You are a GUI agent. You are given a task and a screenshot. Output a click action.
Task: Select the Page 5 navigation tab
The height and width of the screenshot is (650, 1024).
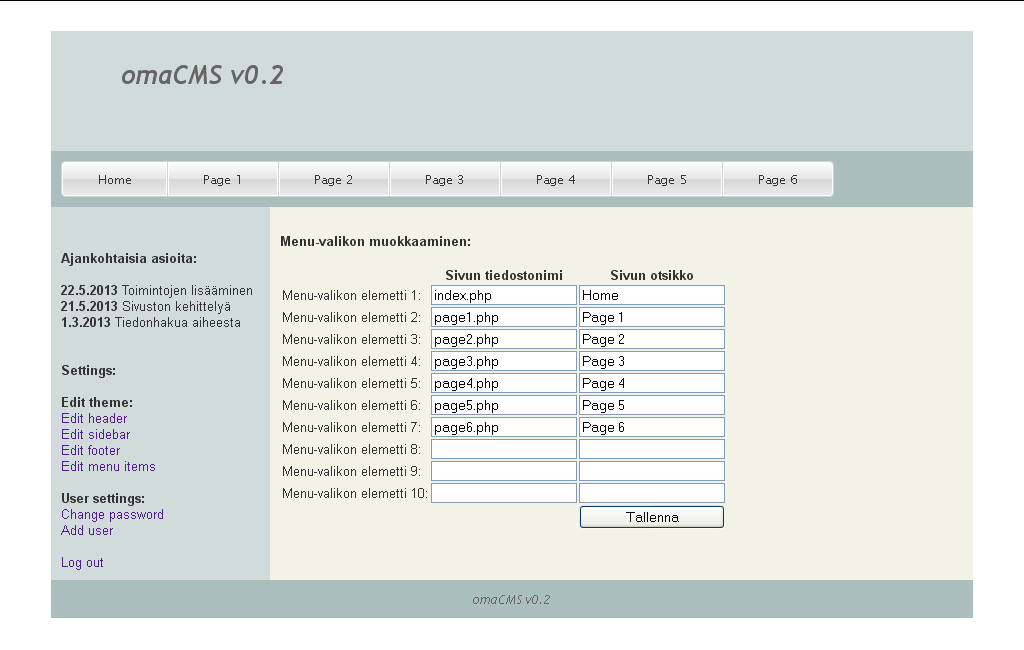[667, 178]
